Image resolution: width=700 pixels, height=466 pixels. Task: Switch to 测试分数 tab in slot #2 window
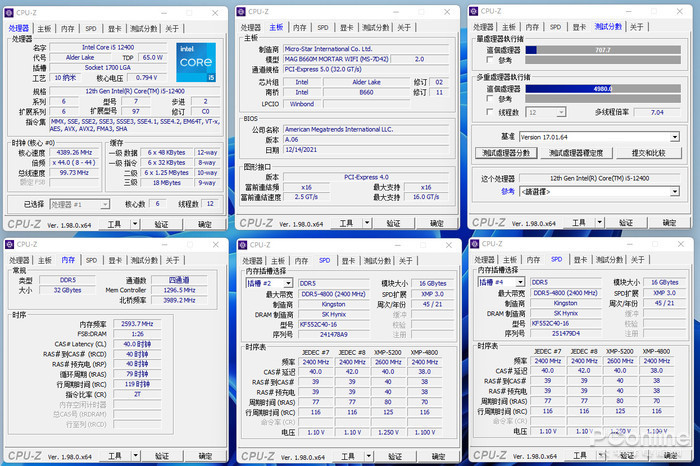click(377, 261)
